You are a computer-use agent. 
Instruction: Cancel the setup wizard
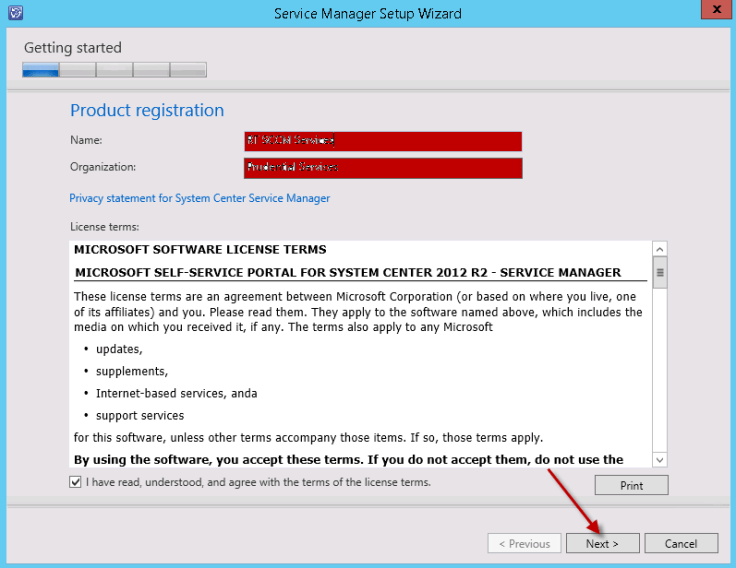681,544
